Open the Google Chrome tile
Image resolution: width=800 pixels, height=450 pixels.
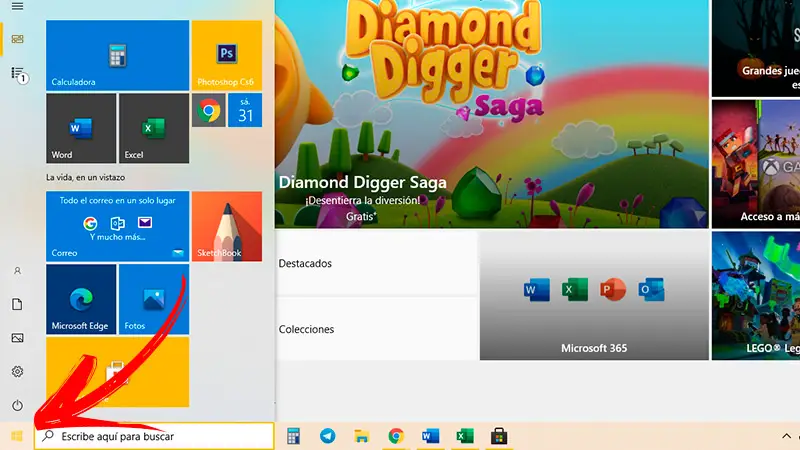click(x=209, y=110)
